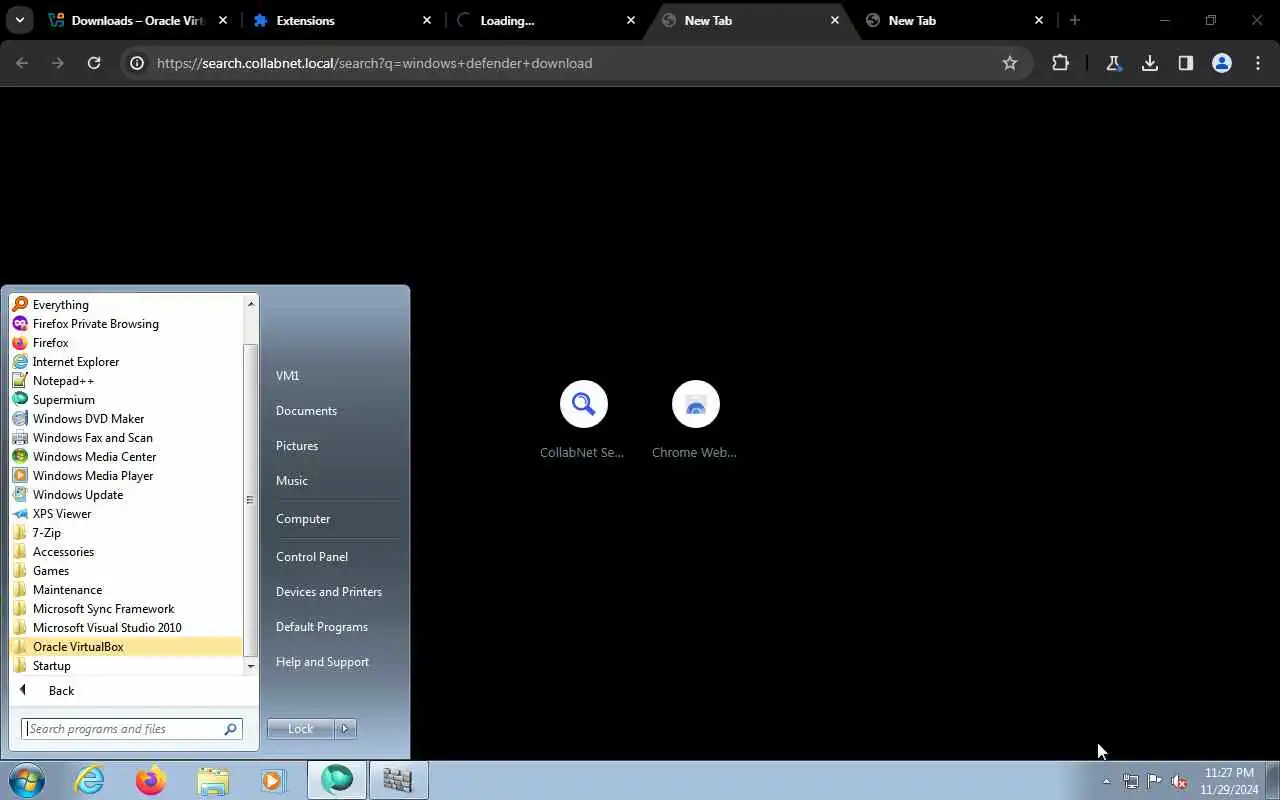1280x800 pixels.
Task: Switch to the Loading... tab
Action: (547, 20)
